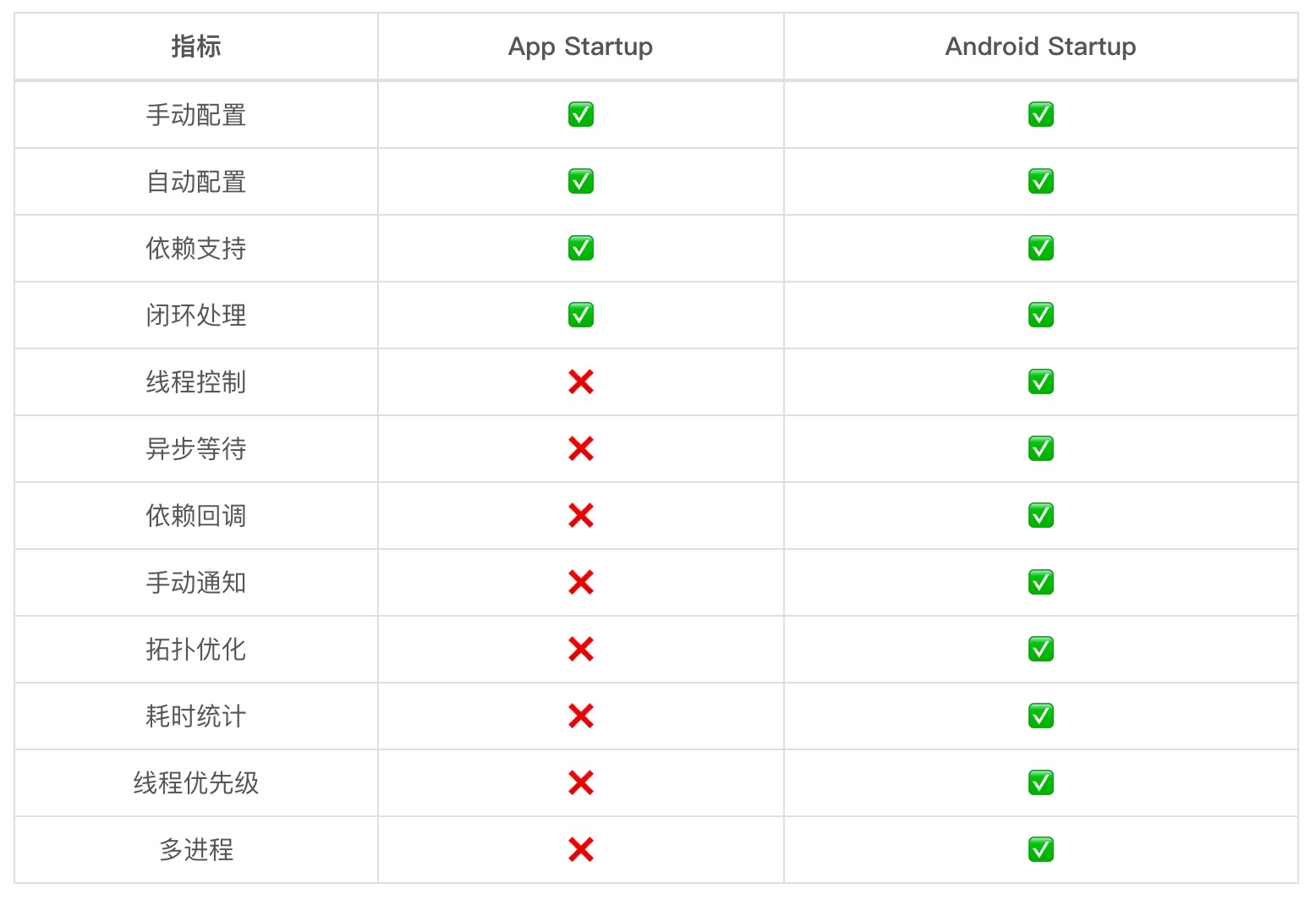This screenshot has height=900, width=1316.
Task: Click the red cross for 线程控制 under App Startup
Action: [580, 381]
